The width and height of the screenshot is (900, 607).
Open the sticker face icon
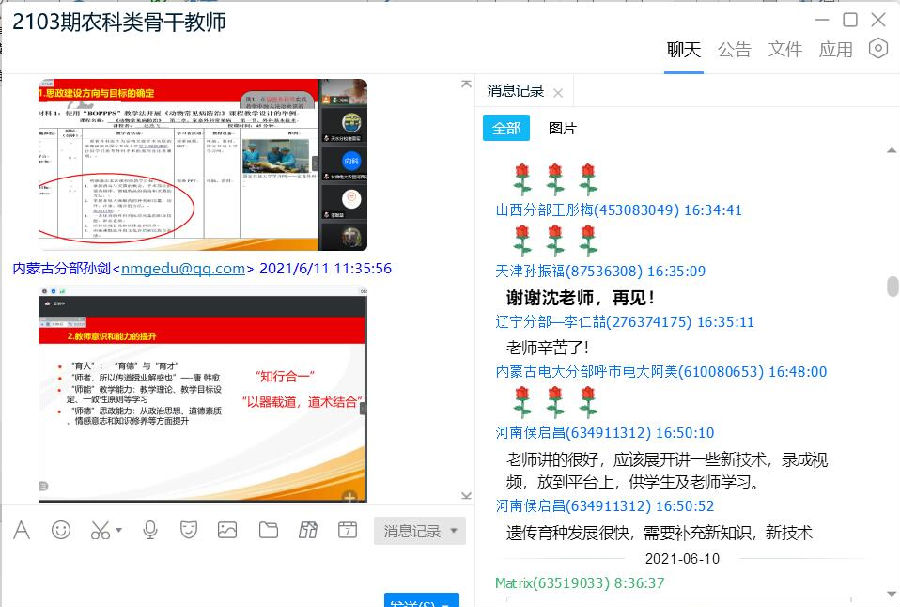point(188,530)
